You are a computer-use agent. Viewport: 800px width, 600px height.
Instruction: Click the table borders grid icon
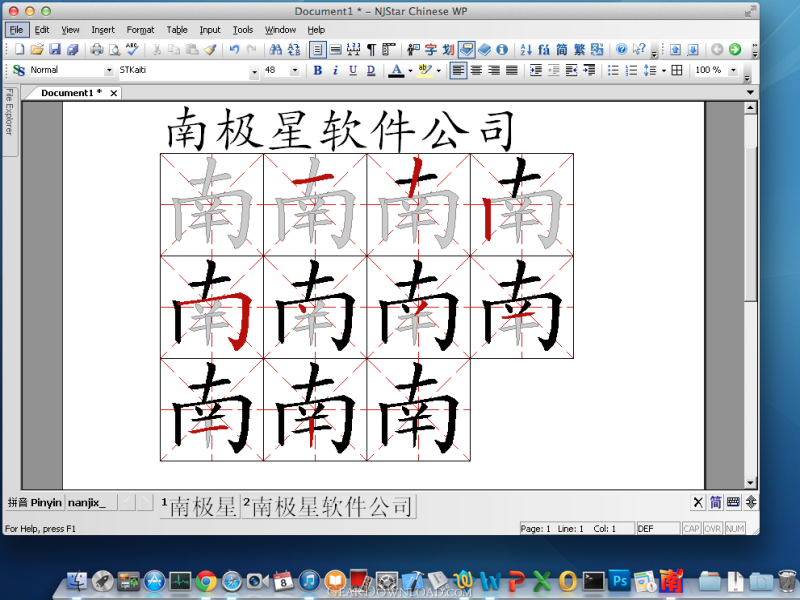(x=677, y=70)
